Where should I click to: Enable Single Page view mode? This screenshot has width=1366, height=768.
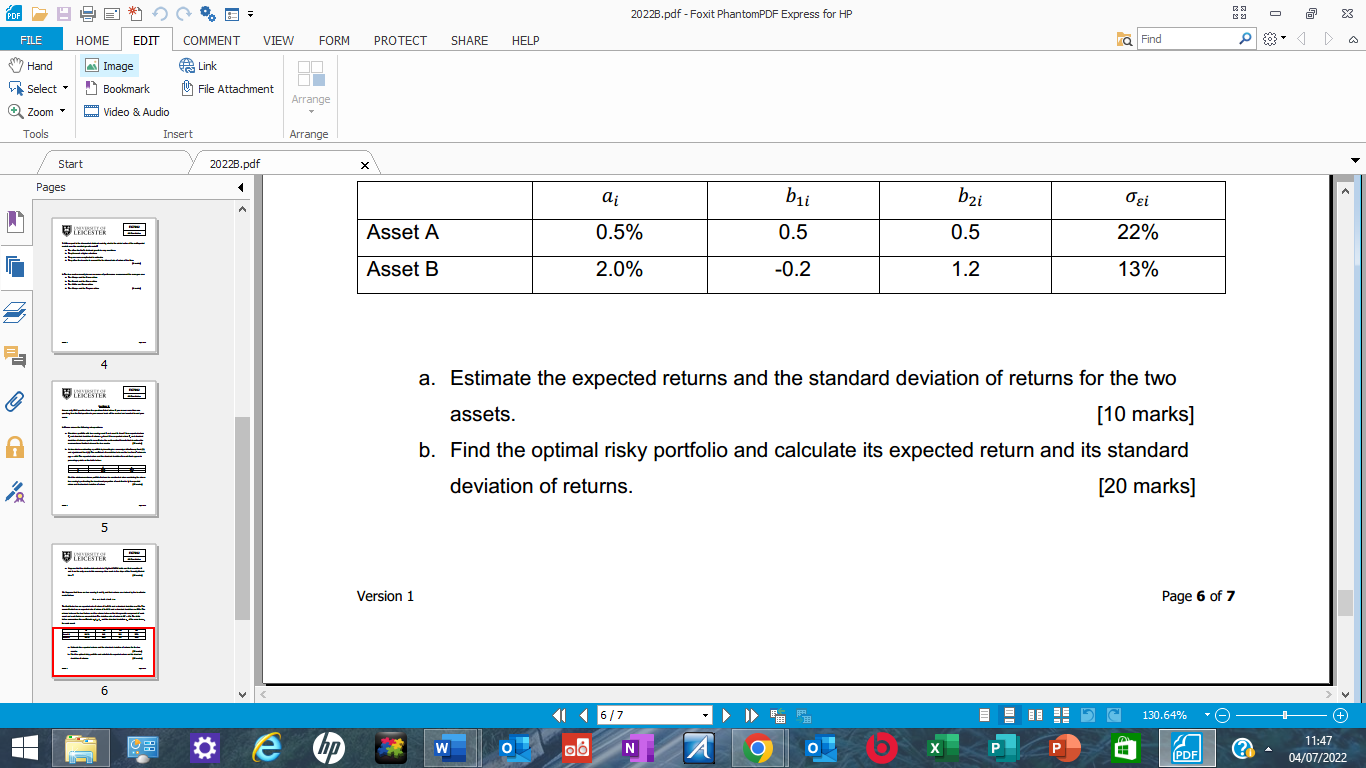[985, 716]
